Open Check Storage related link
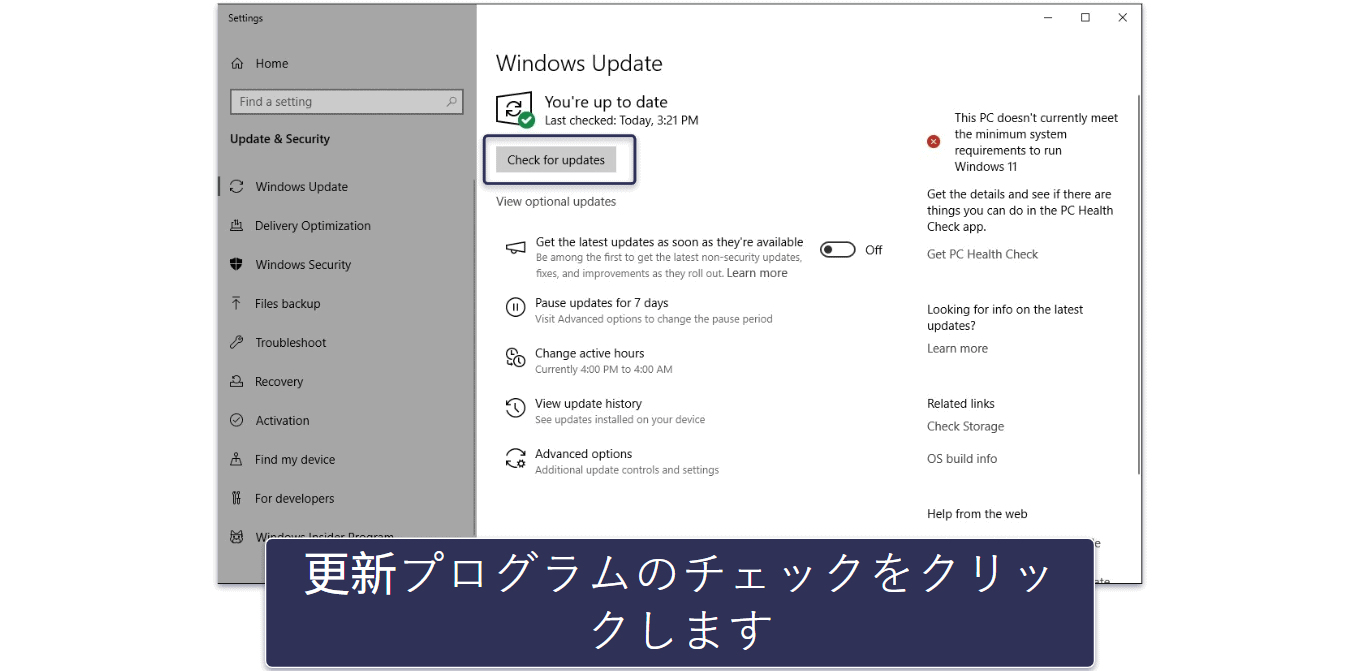The image size is (1359, 671). coord(965,426)
